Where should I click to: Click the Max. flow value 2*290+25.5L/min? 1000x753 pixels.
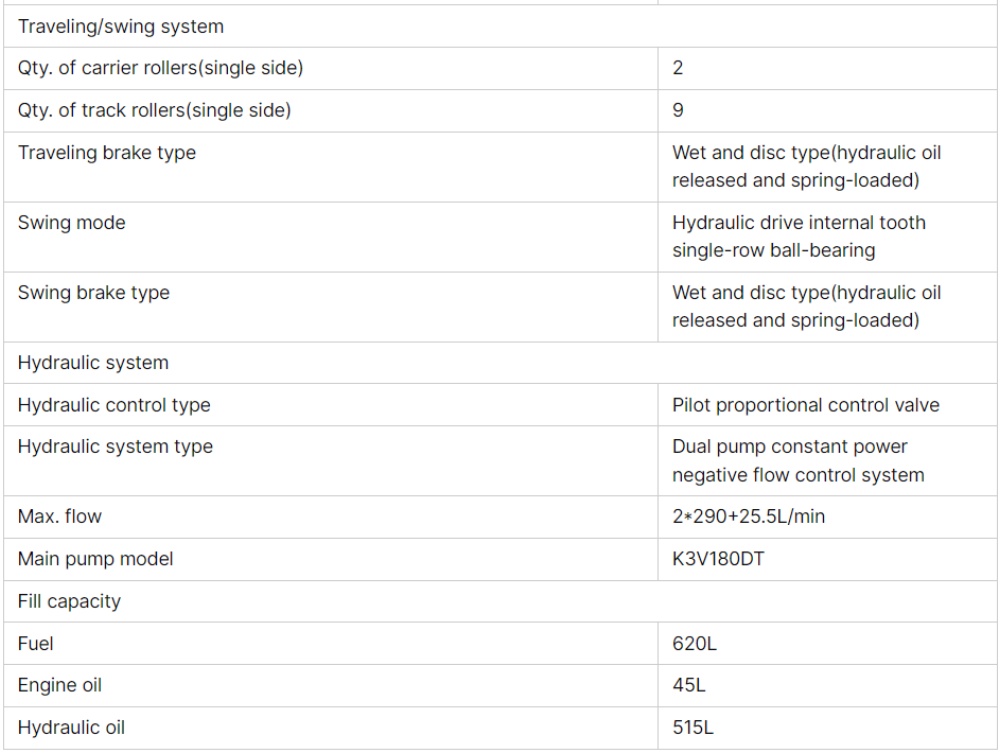point(748,517)
